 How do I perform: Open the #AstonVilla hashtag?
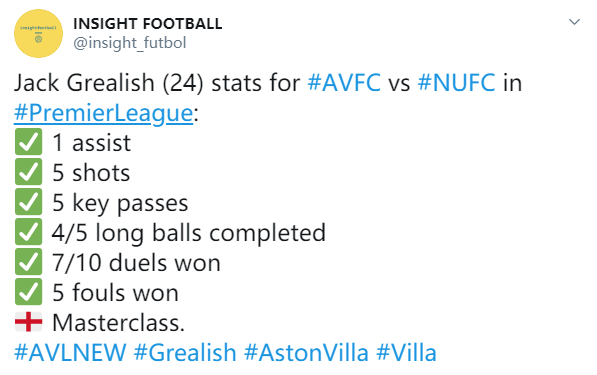coord(306,352)
